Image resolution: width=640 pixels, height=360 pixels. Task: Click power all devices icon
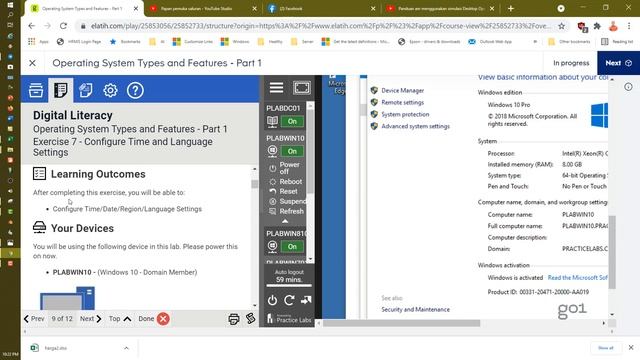pyautogui.click(x=272, y=300)
